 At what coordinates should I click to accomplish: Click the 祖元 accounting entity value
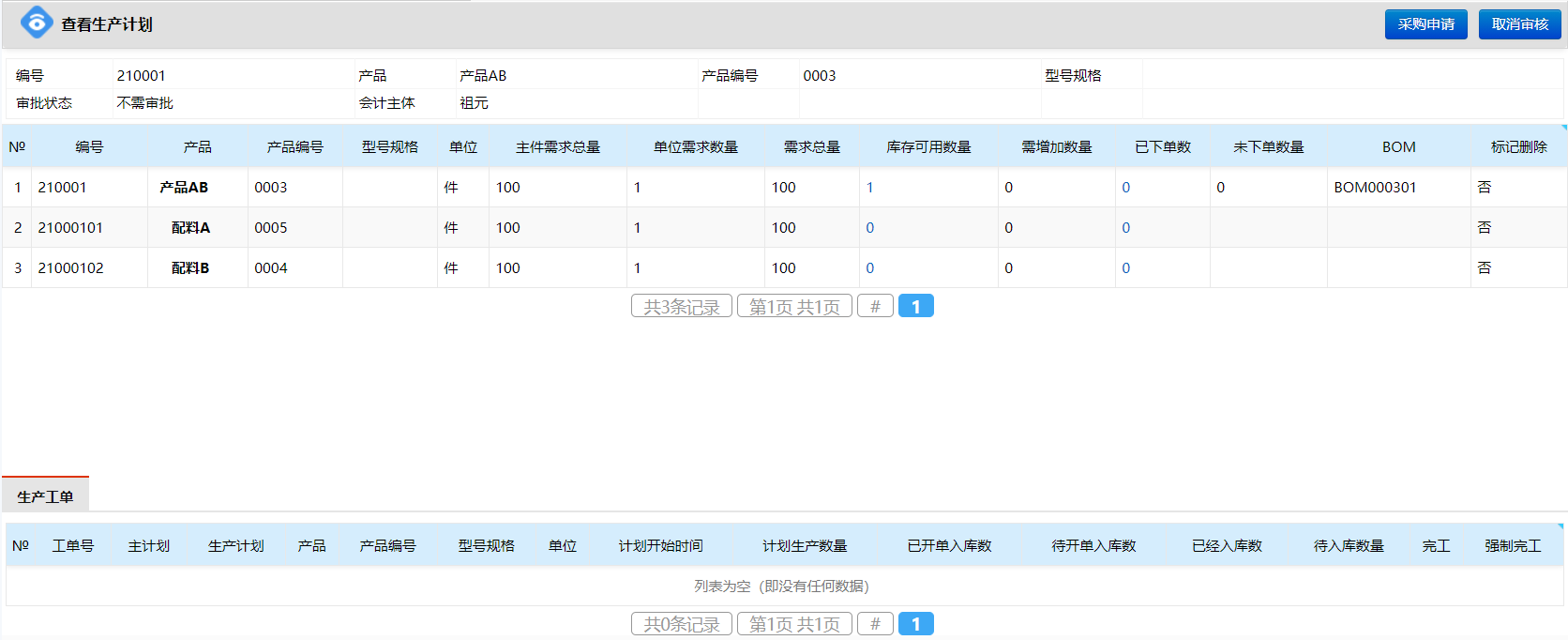(x=474, y=103)
